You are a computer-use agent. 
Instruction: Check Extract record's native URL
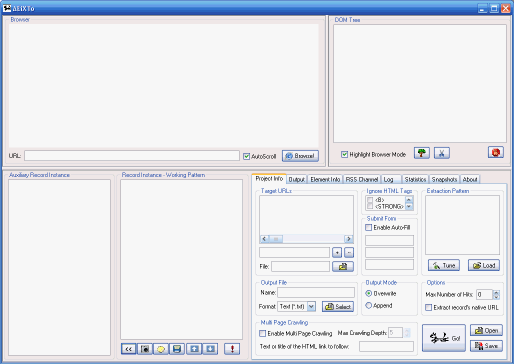click(429, 307)
